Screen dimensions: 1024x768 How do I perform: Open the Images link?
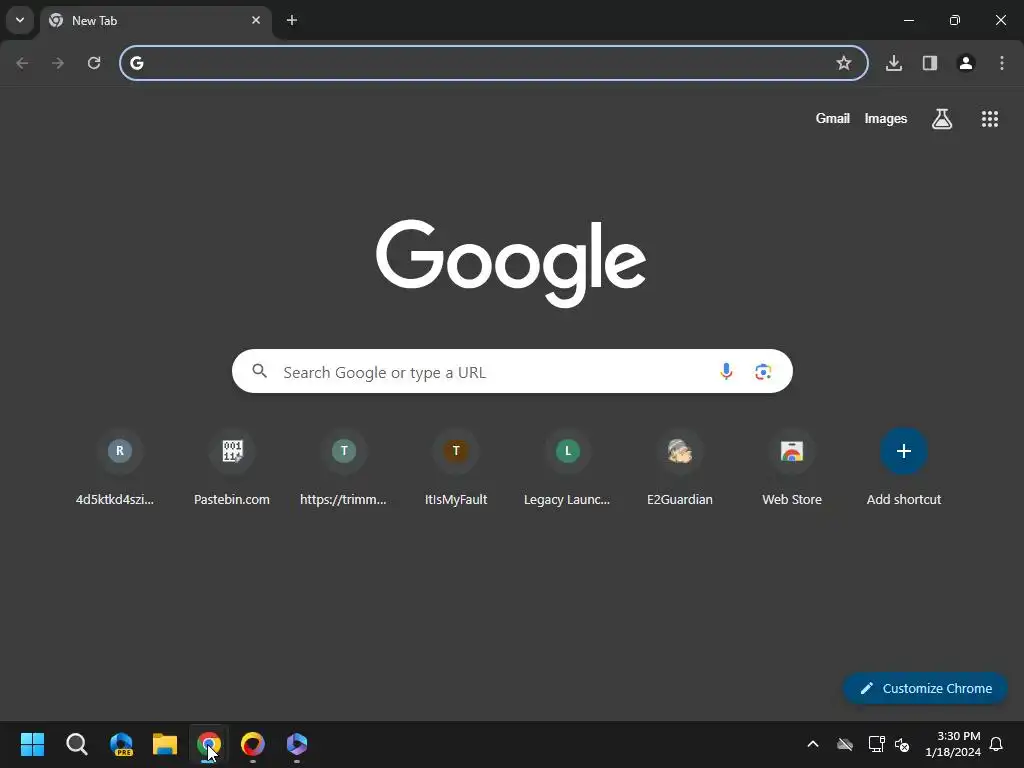886,118
